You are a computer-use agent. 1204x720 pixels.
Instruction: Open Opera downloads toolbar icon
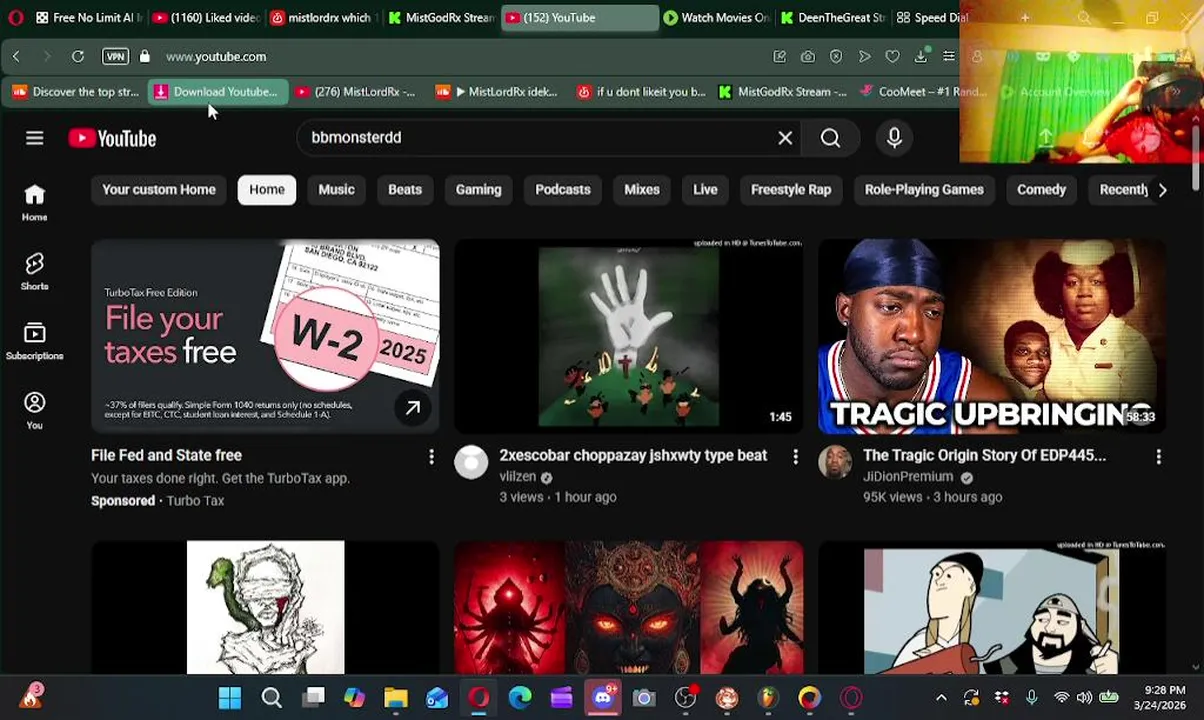pyautogui.click(x=921, y=56)
